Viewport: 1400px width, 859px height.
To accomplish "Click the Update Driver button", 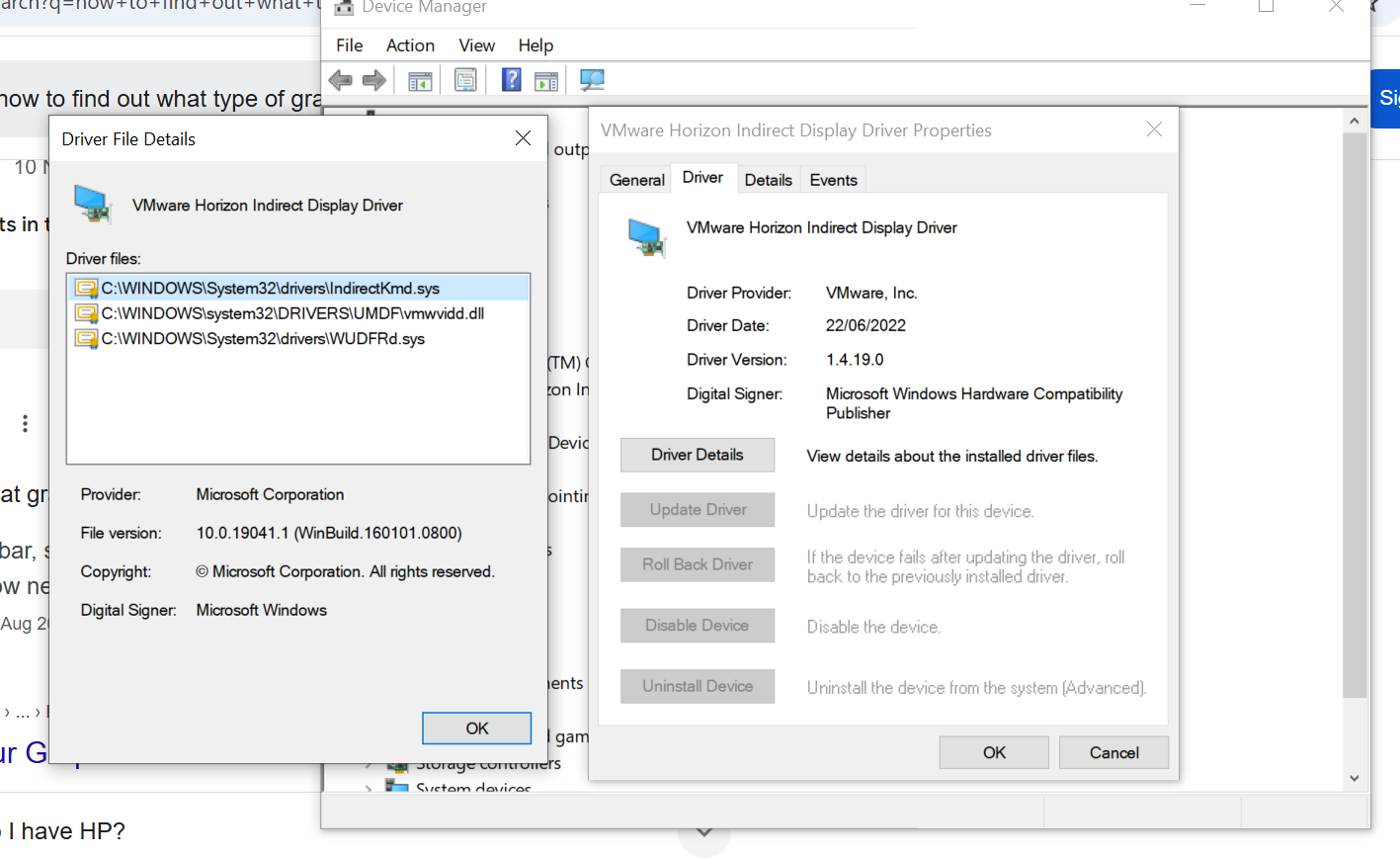I will coord(698,510).
